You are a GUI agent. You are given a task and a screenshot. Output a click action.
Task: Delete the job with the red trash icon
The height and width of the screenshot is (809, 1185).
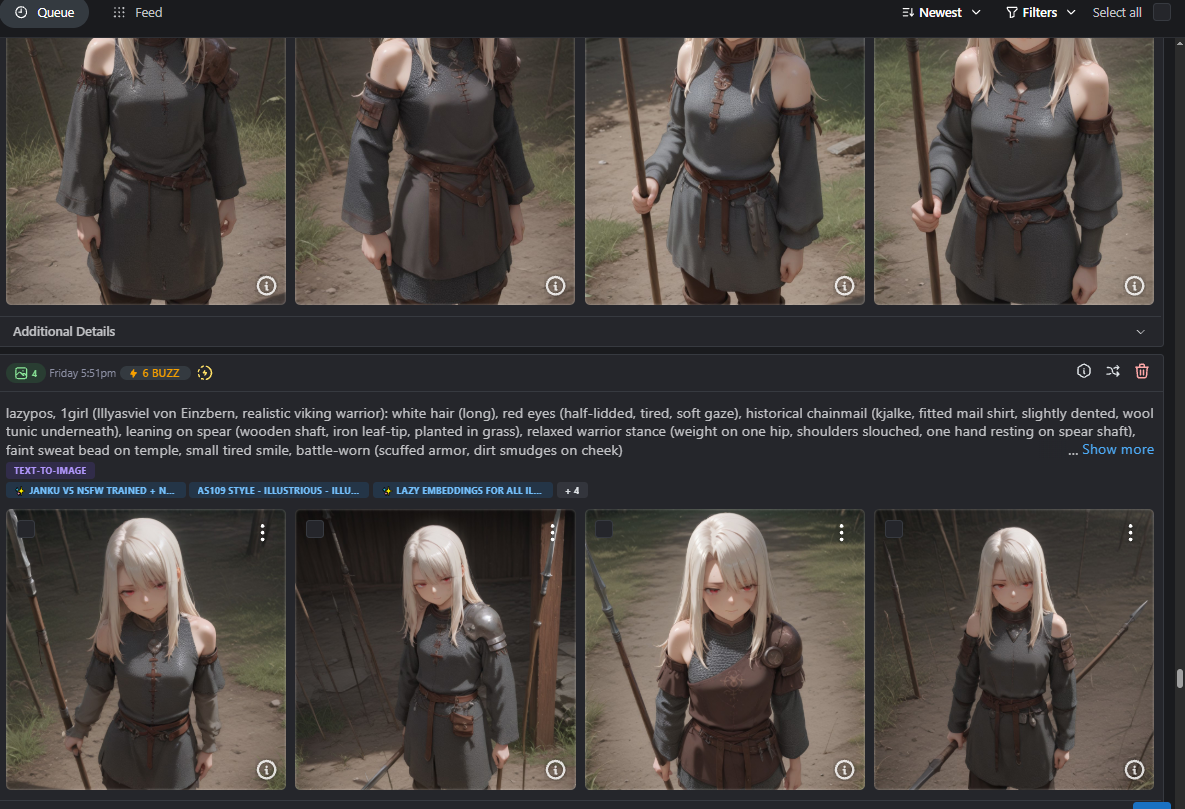[x=1142, y=371]
